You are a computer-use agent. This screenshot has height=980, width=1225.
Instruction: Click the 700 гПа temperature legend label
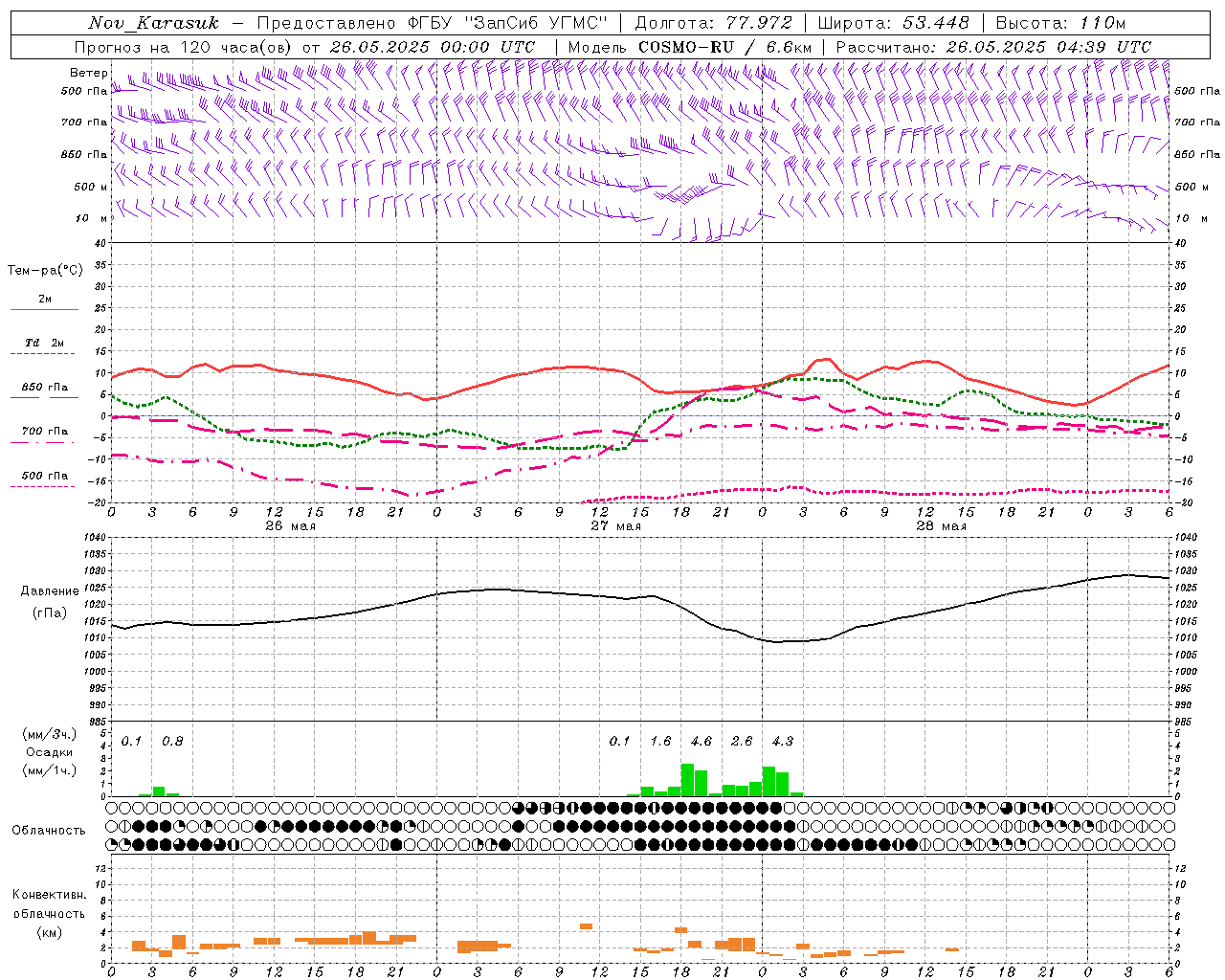(45, 432)
